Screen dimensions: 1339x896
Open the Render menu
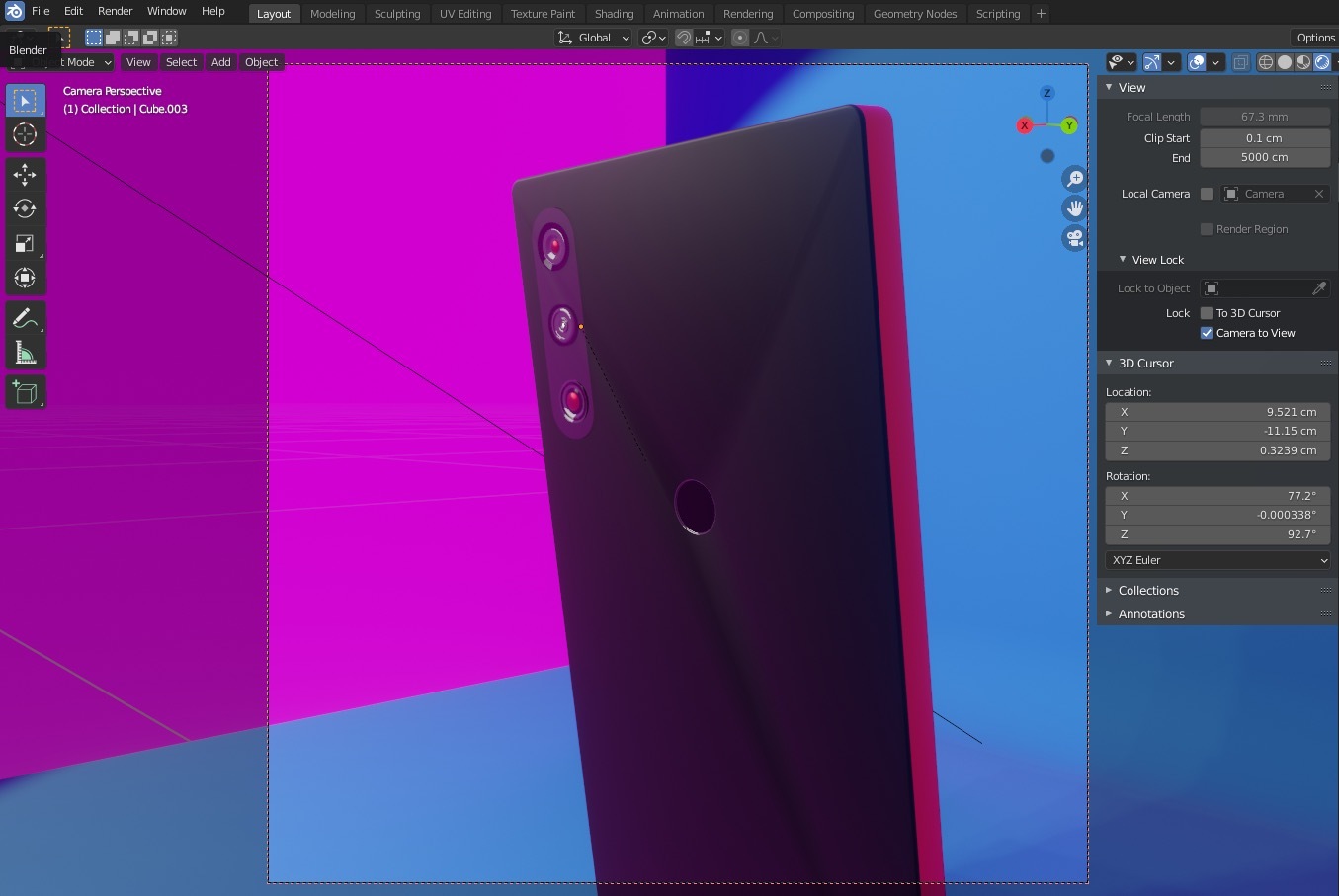tap(115, 11)
